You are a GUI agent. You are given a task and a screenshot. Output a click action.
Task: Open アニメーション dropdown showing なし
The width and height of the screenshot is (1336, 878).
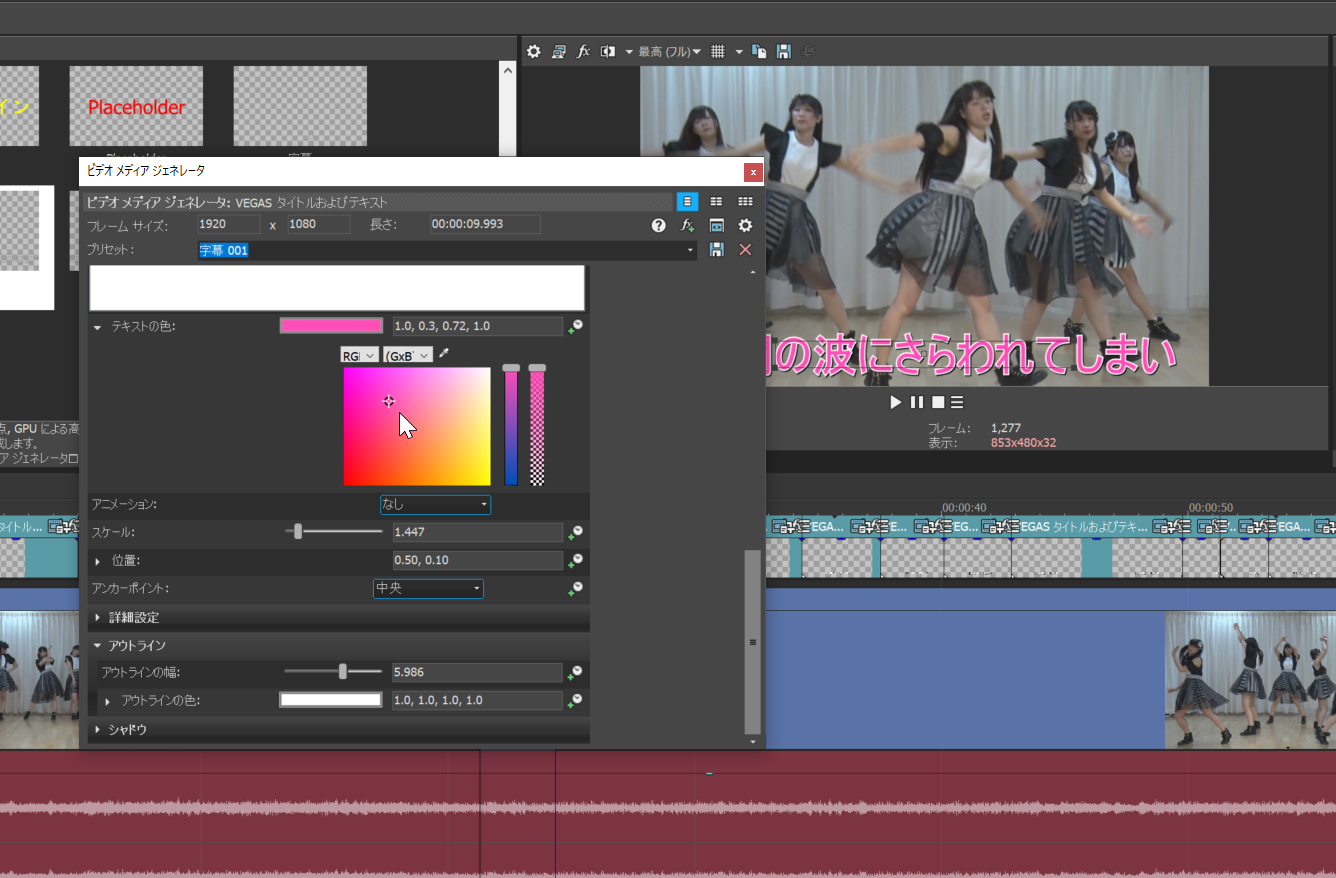click(x=435, y=505)
